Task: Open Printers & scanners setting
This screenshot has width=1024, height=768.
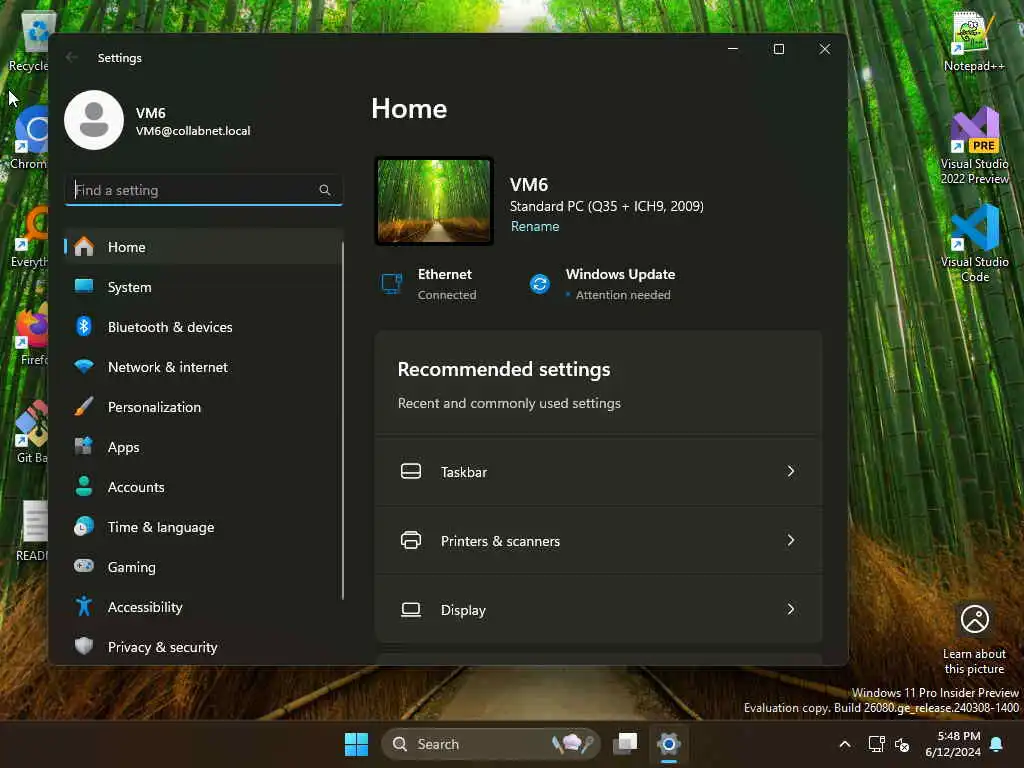Action: tap(598, 541)
